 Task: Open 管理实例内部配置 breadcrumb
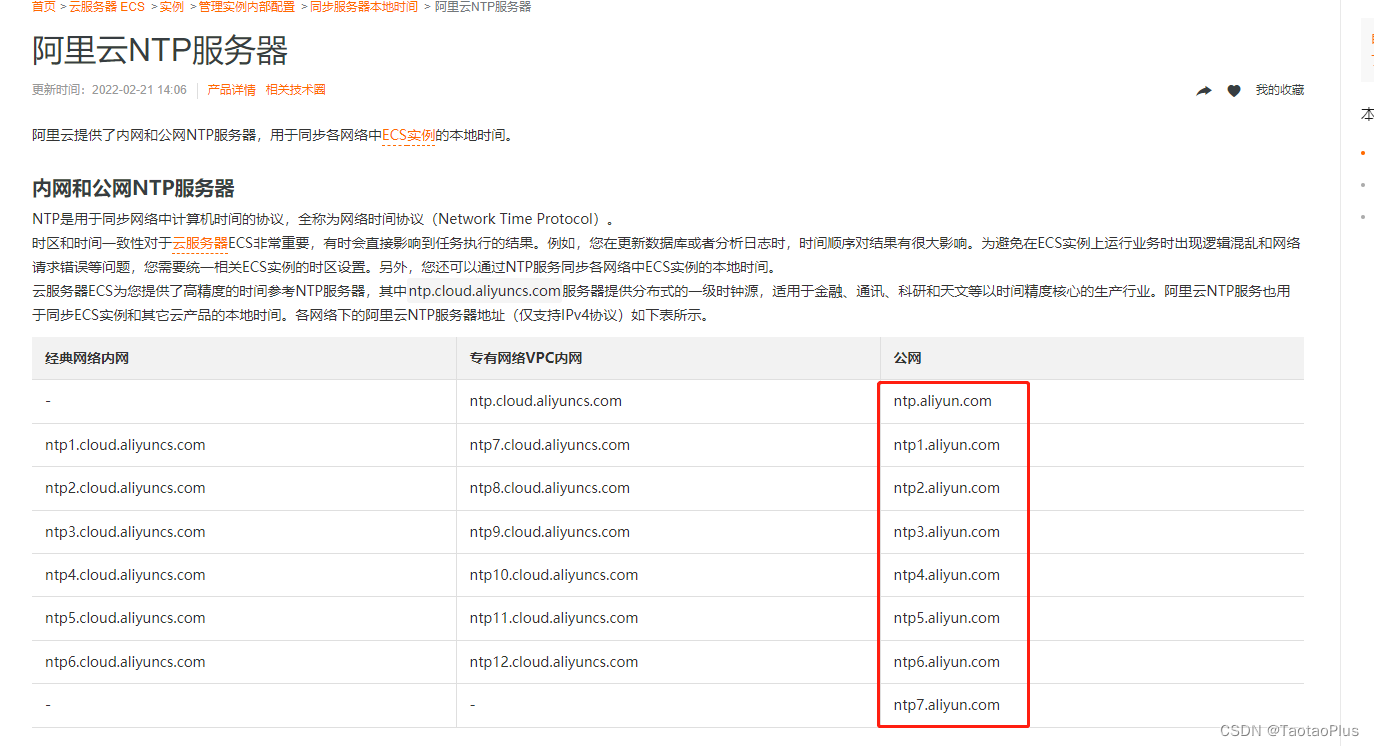click(x=247, y=7)
